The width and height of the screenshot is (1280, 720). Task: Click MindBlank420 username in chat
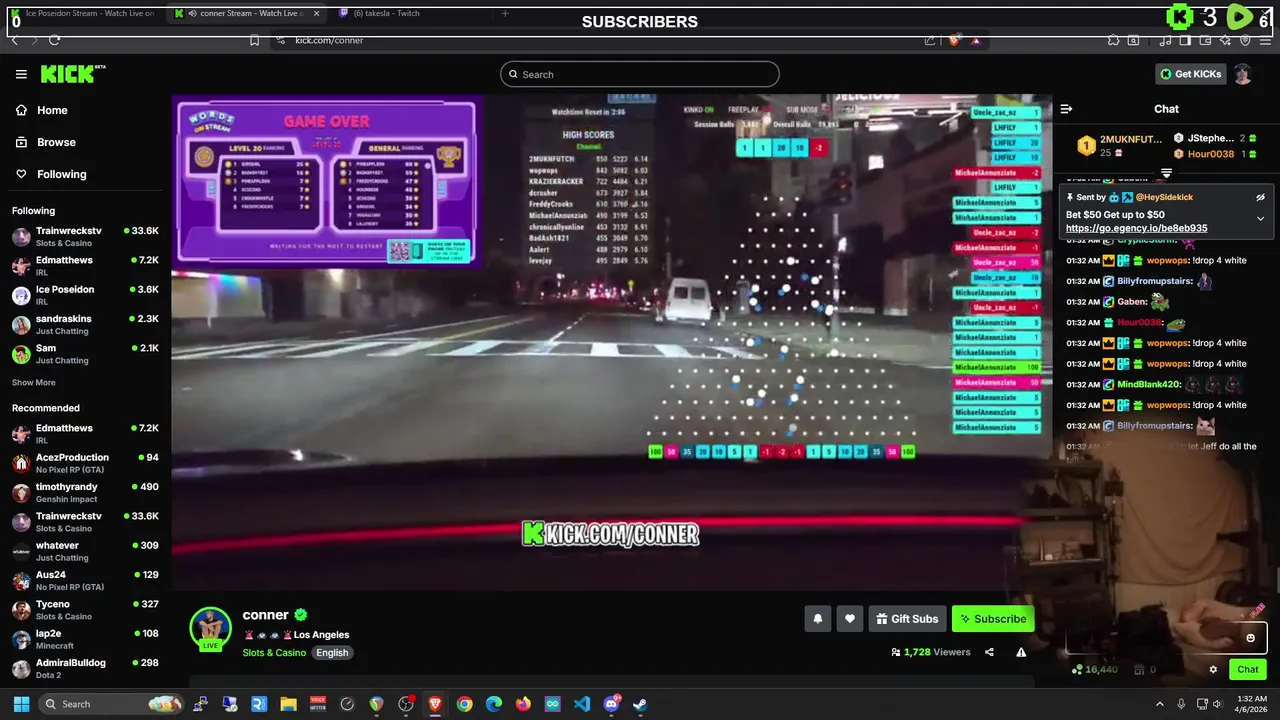1149,384
